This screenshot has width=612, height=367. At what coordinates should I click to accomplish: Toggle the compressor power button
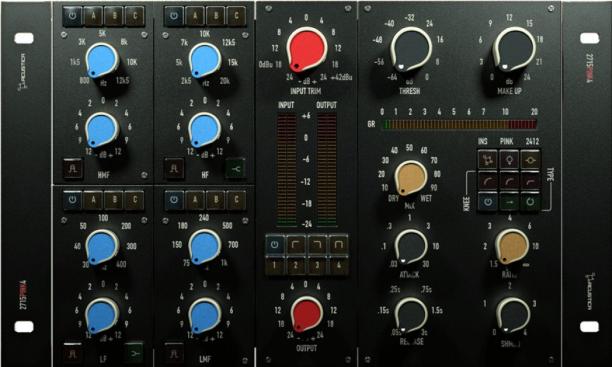(x=488, y=202)
